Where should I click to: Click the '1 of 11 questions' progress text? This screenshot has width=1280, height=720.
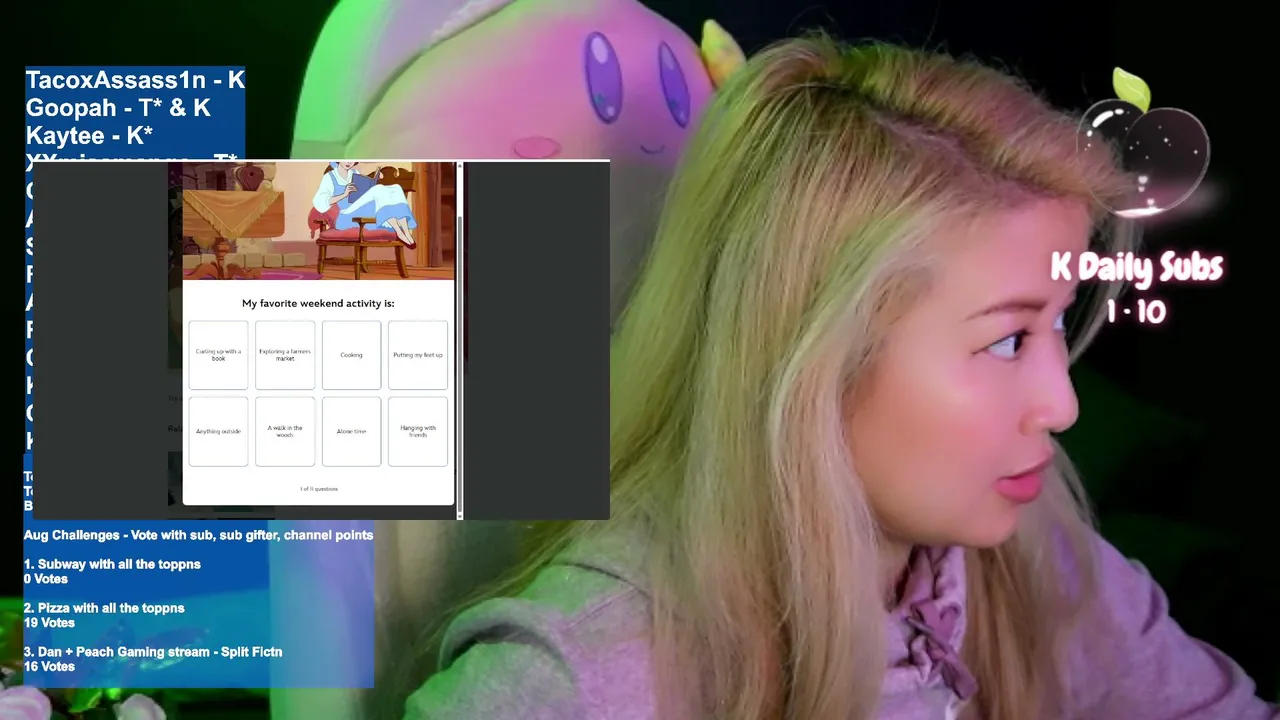click(319, 489)
